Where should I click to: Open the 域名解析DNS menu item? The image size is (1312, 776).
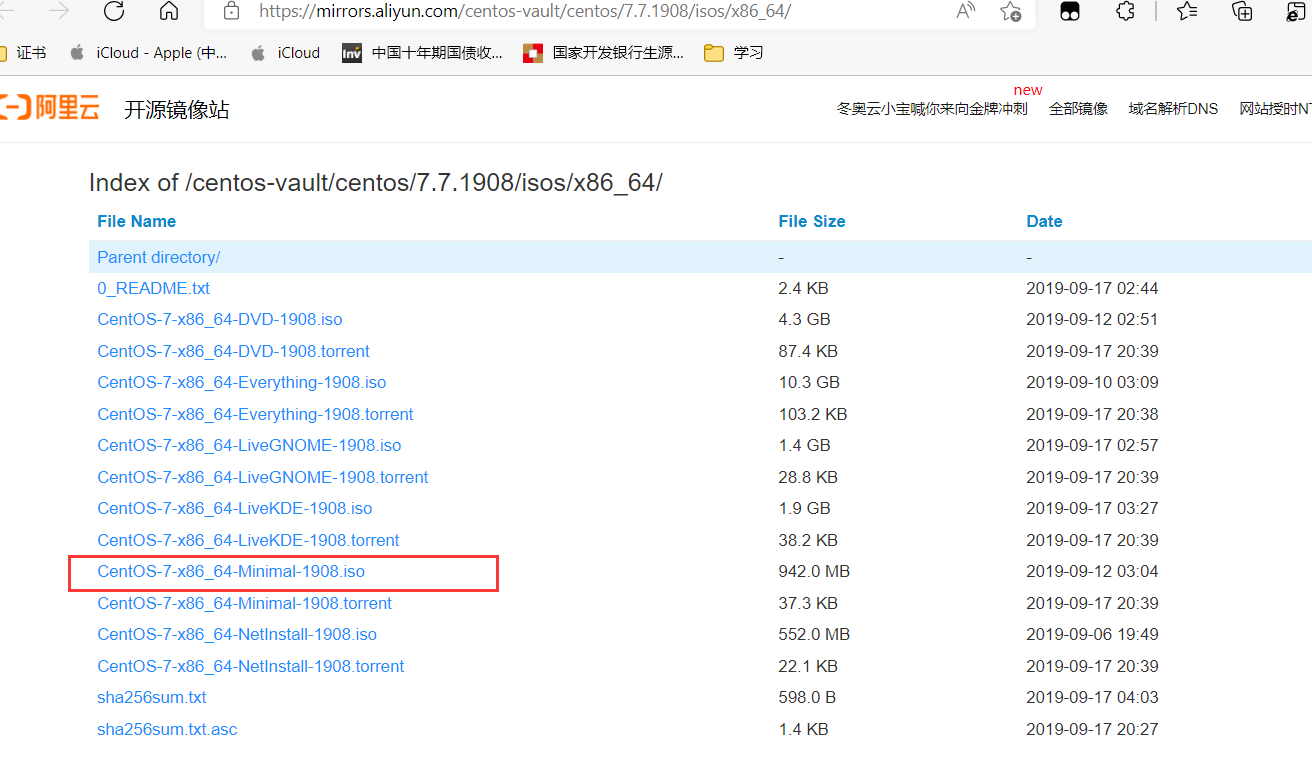coord(1173,109)
